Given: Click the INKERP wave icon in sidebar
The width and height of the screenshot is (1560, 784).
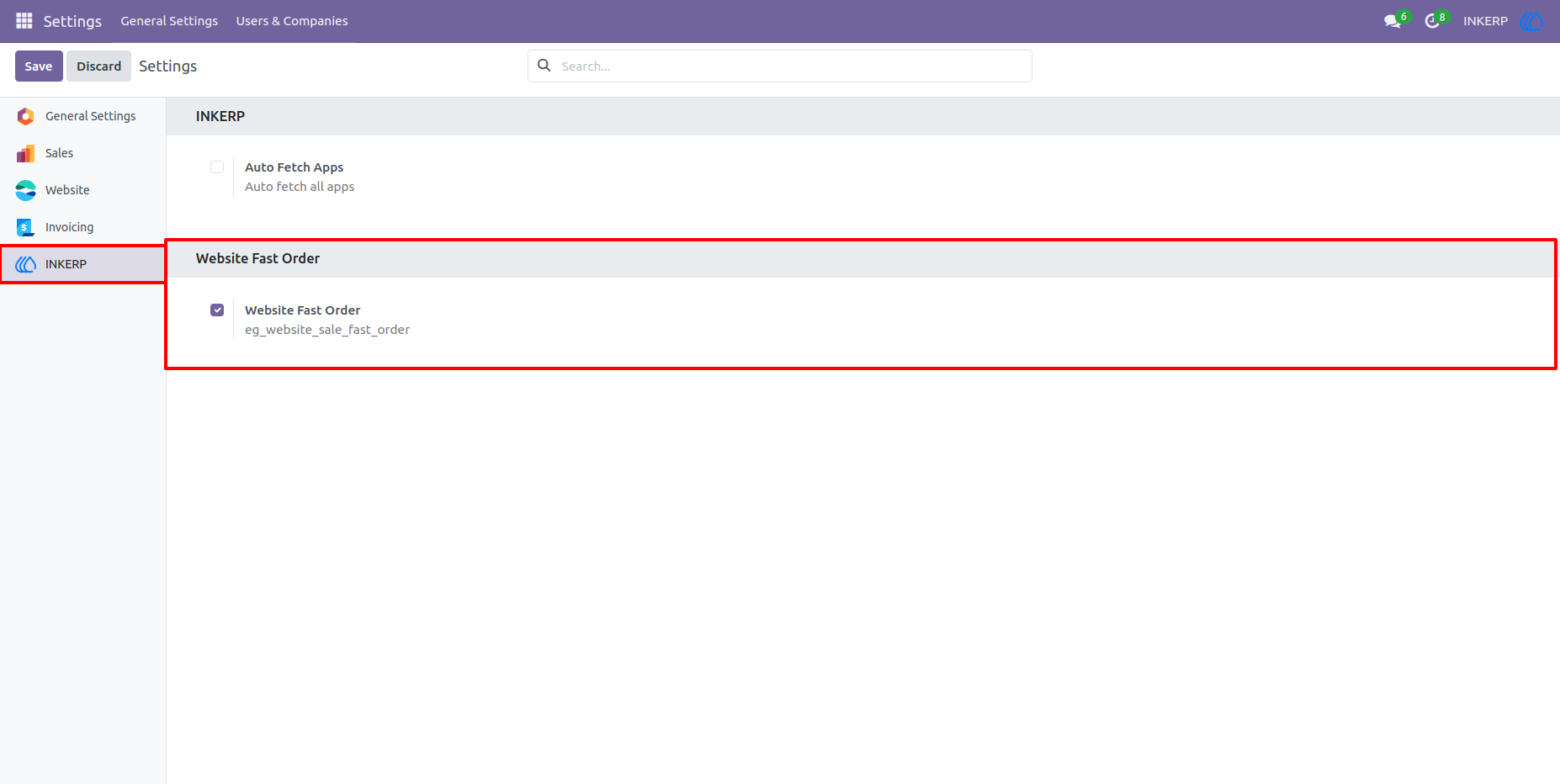Looking at the screenshot, I should (x=26, y=264).
